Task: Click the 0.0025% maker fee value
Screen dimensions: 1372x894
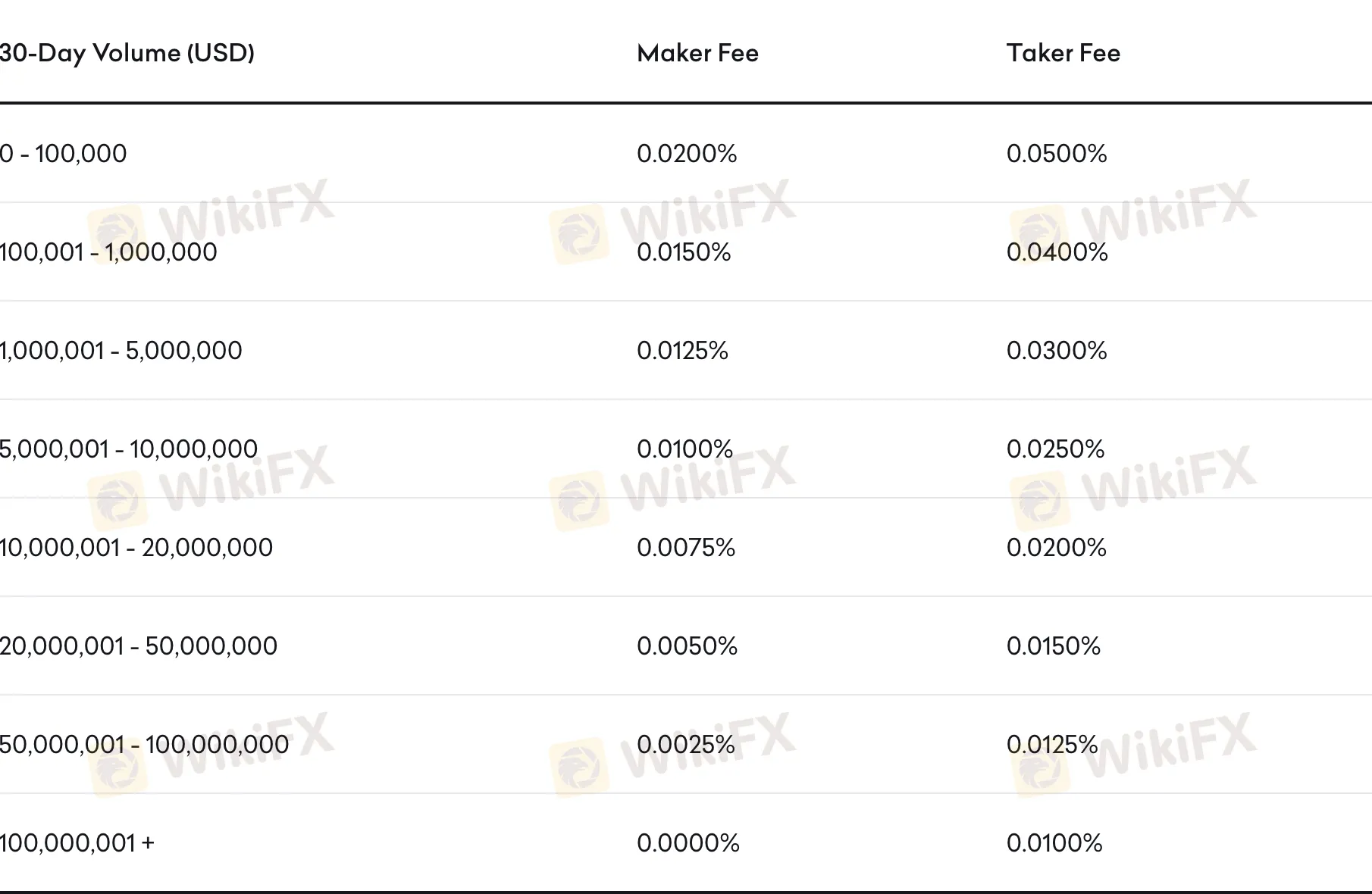Action: 686,745
